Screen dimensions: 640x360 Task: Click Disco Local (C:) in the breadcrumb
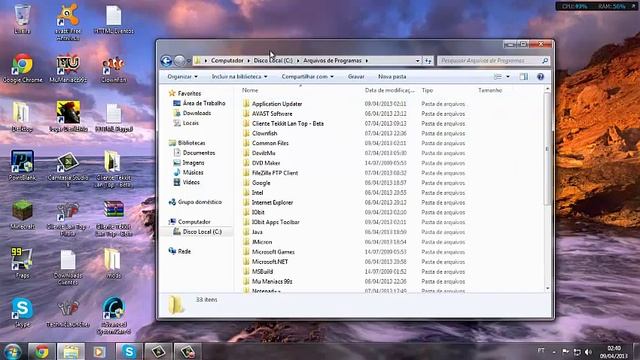273,60
